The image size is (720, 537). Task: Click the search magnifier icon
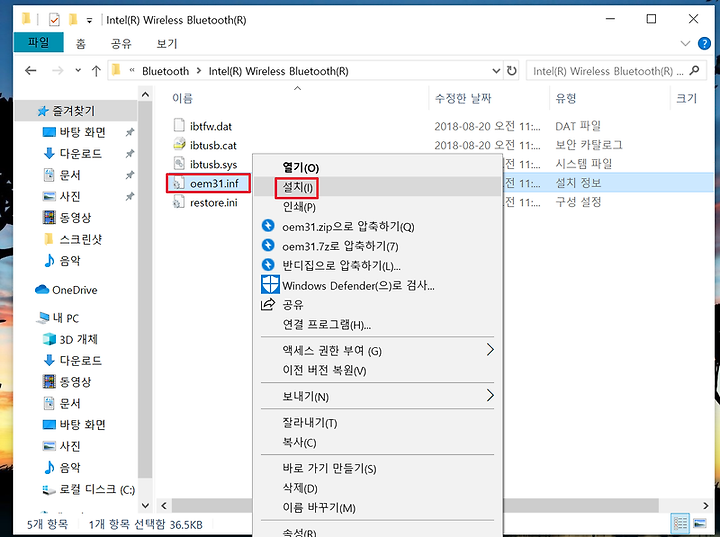click(695, 71)
